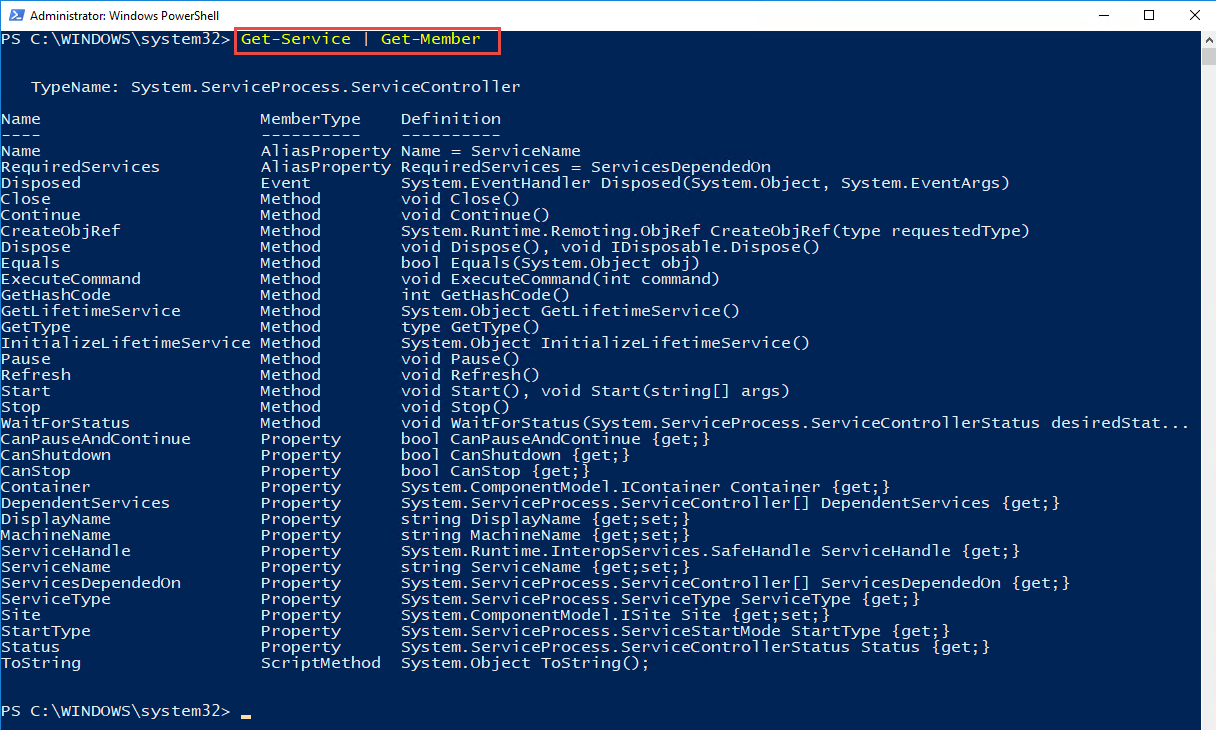The width and height of the screenshot is (1216, 730).
Task: Click the 'Dispose' method name
Action: pos(36,247)
